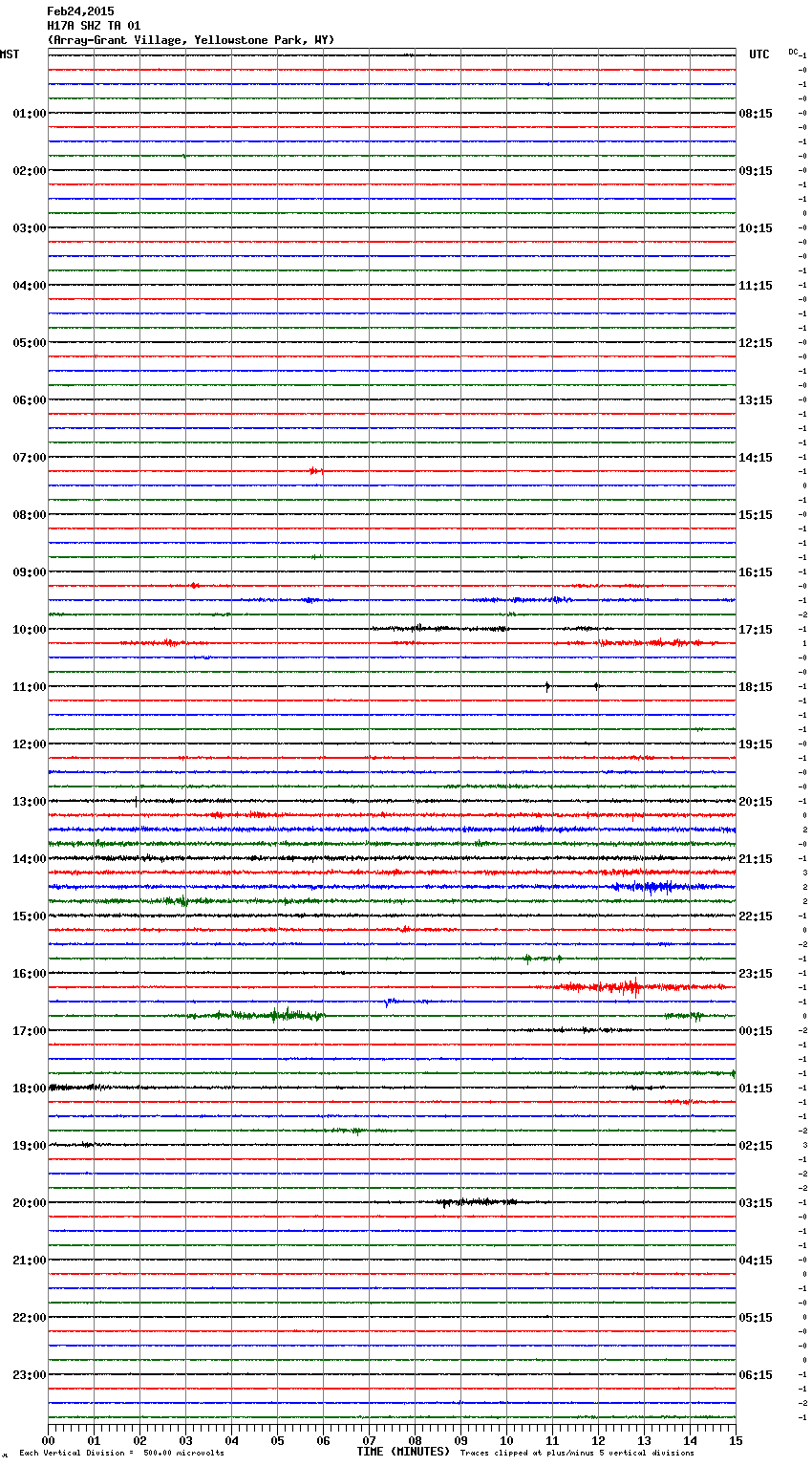Click the 07:00 MST time label
This screenshot has width=812, height=1466.
pos(29,458)
